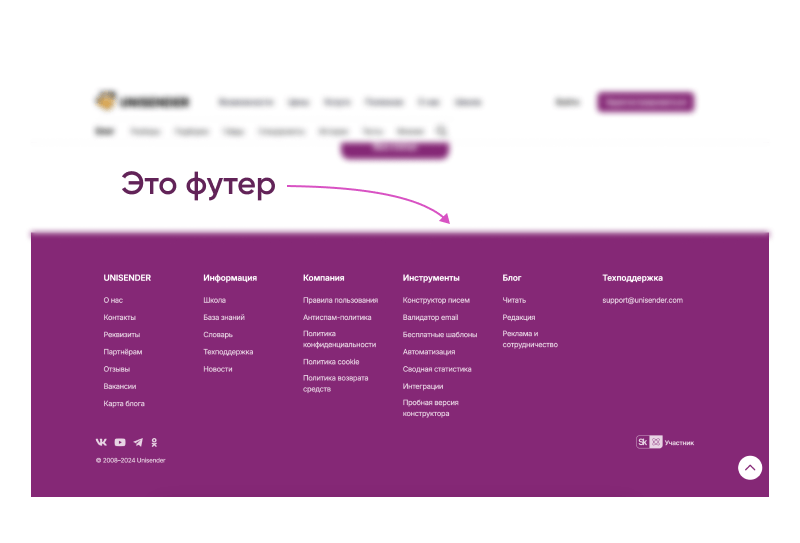Screen dimensions: 800x543
Task: Open the Валидатор email link
Action: pos(430,317)
